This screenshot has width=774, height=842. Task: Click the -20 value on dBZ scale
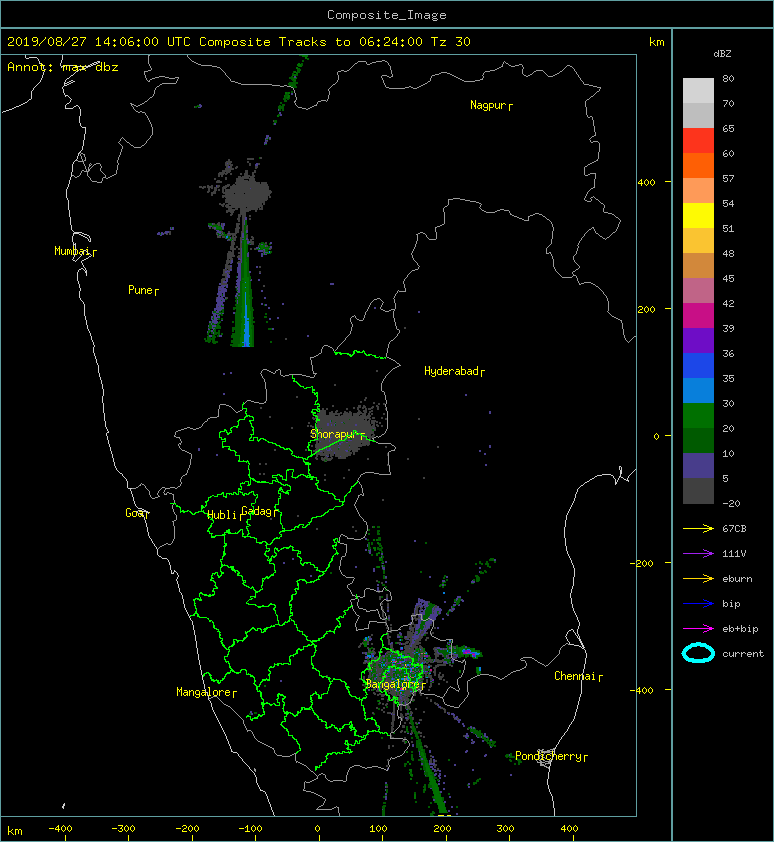pos(732,504)
